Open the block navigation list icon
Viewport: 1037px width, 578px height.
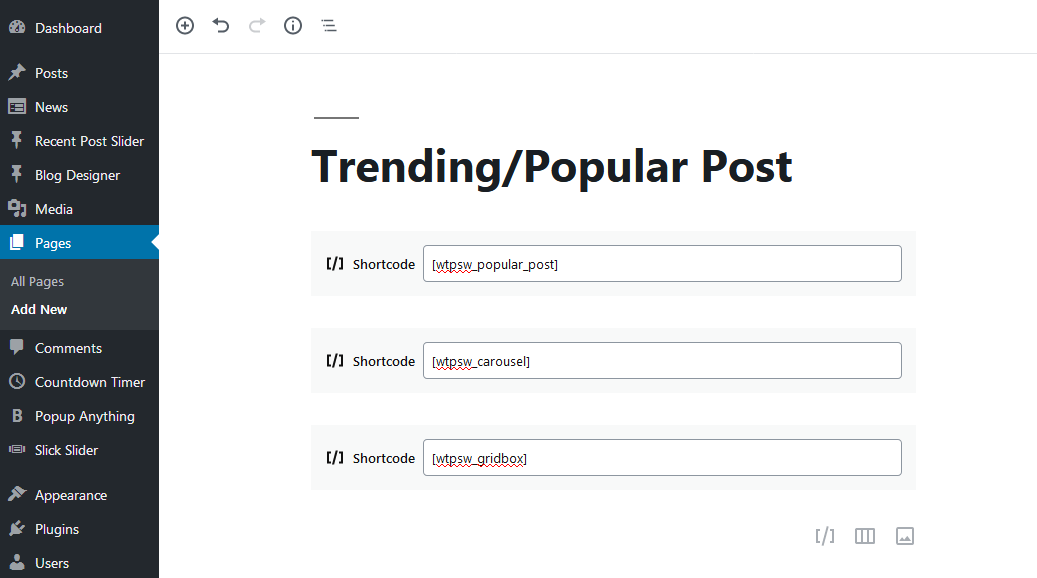[329, 26]
